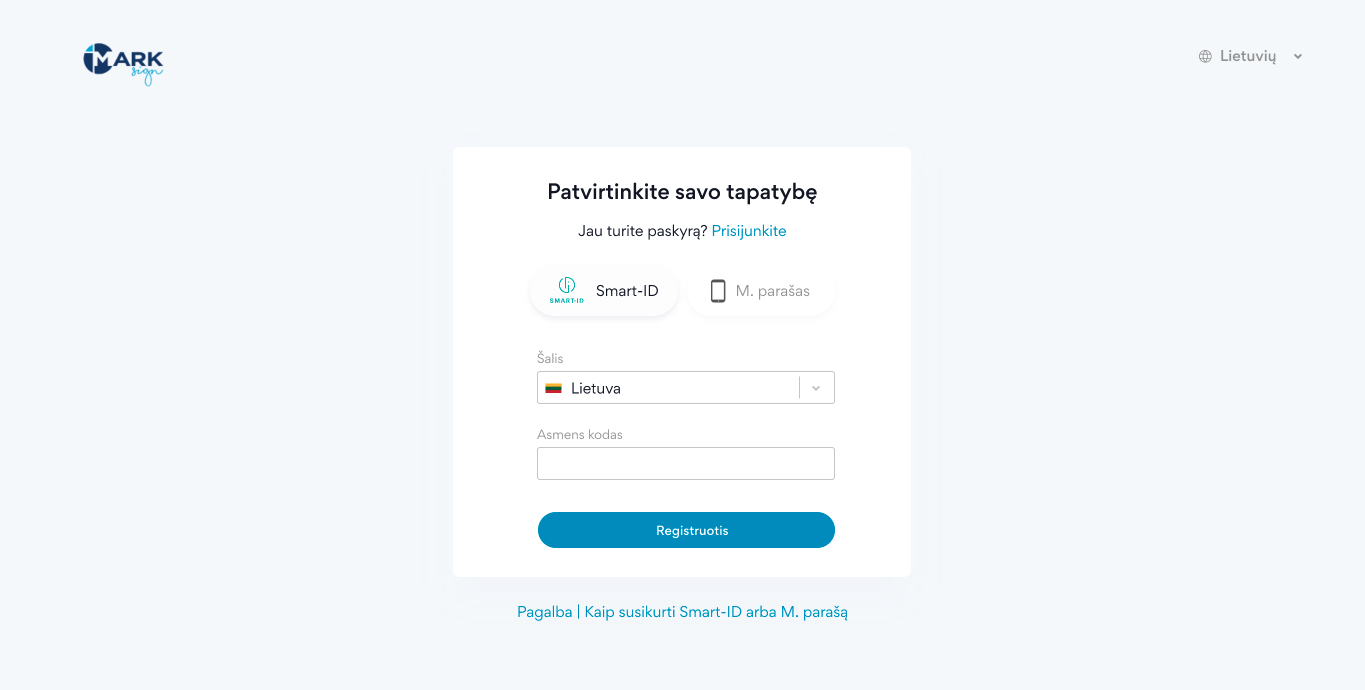Viewport: 1365px width, 690px height.
Task: Click the Šalis field label
Action: pyautogui.click(x=550, y=358)
